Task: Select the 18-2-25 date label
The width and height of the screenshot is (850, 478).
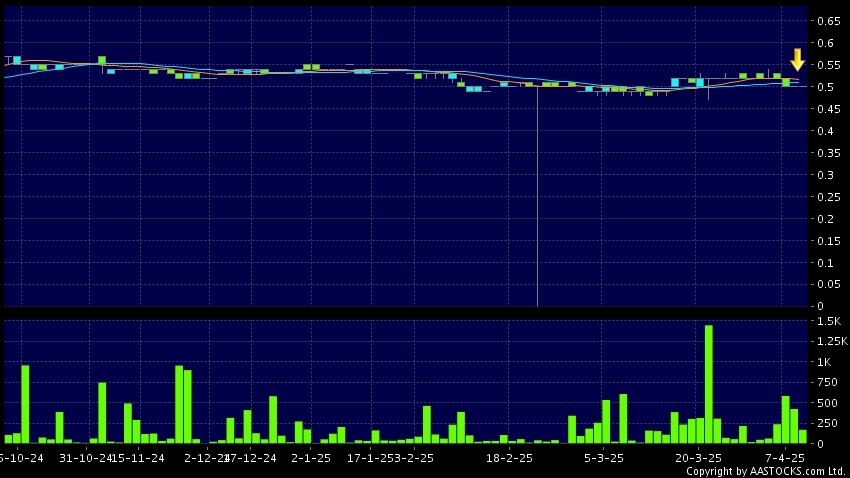Action: [509, 458]
